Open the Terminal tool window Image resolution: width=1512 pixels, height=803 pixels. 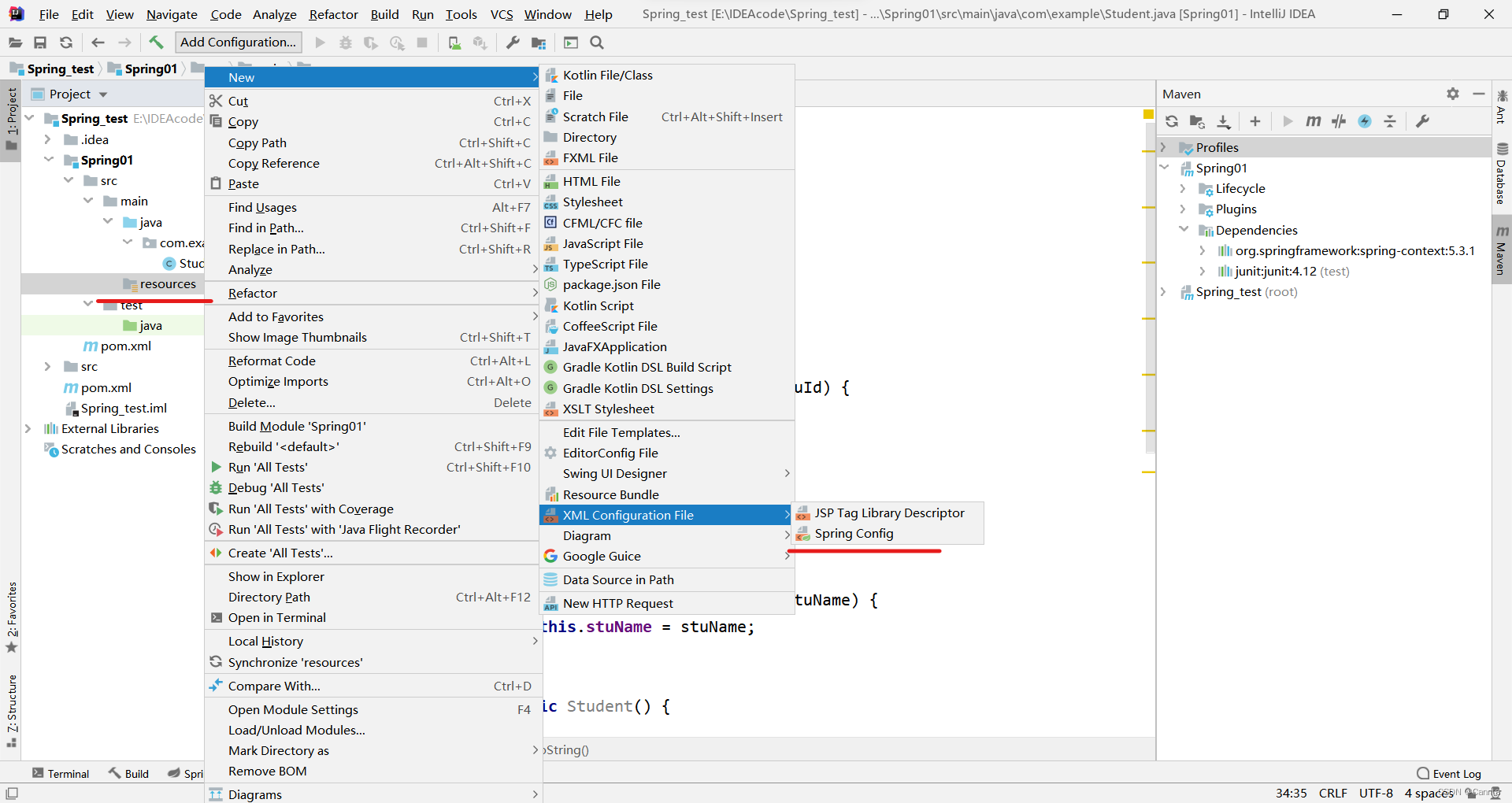(x=61, y=774)
